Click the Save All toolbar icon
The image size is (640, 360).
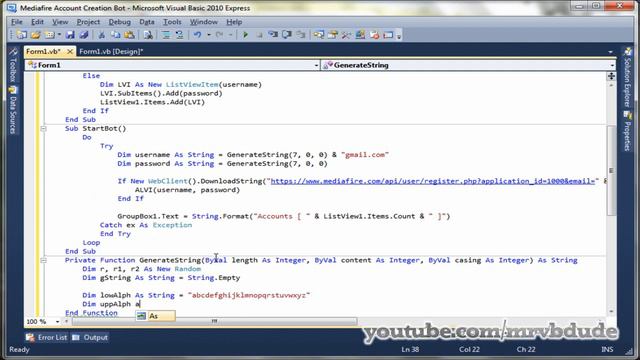84,35
